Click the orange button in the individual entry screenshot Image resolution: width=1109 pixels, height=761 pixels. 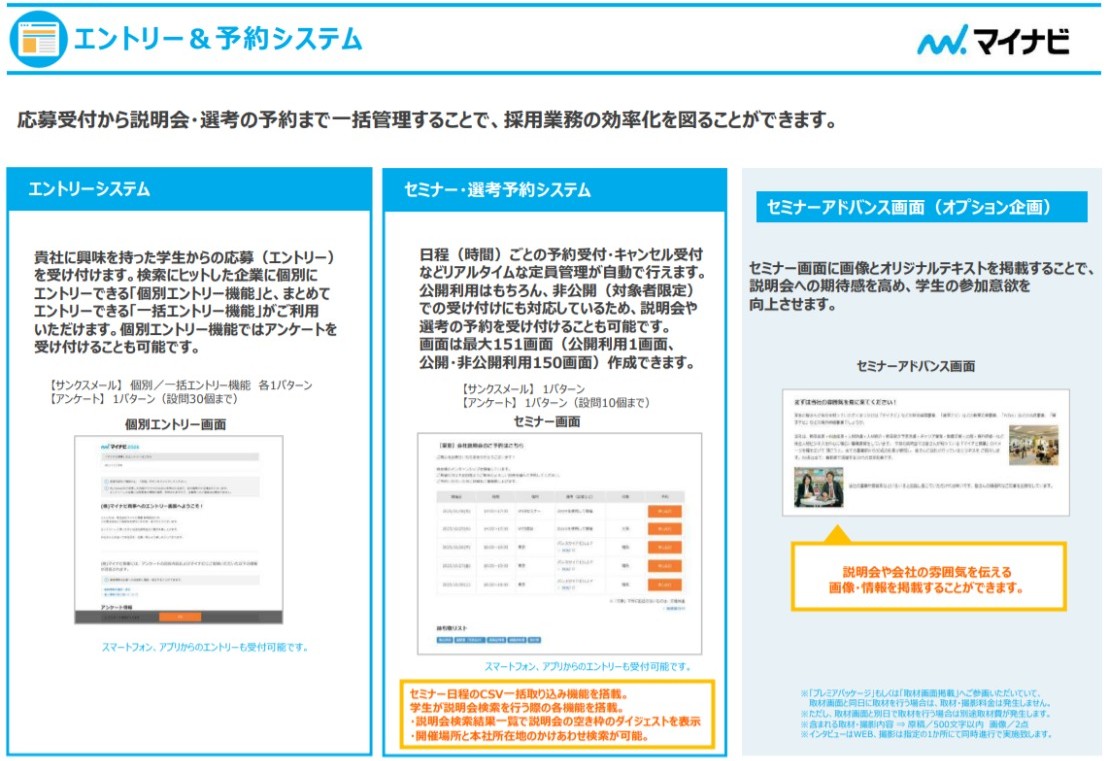[180, 617]
